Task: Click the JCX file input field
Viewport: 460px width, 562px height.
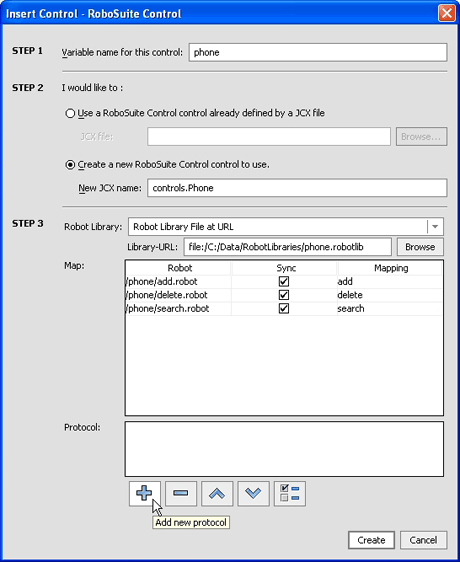Action: point(269,137)
